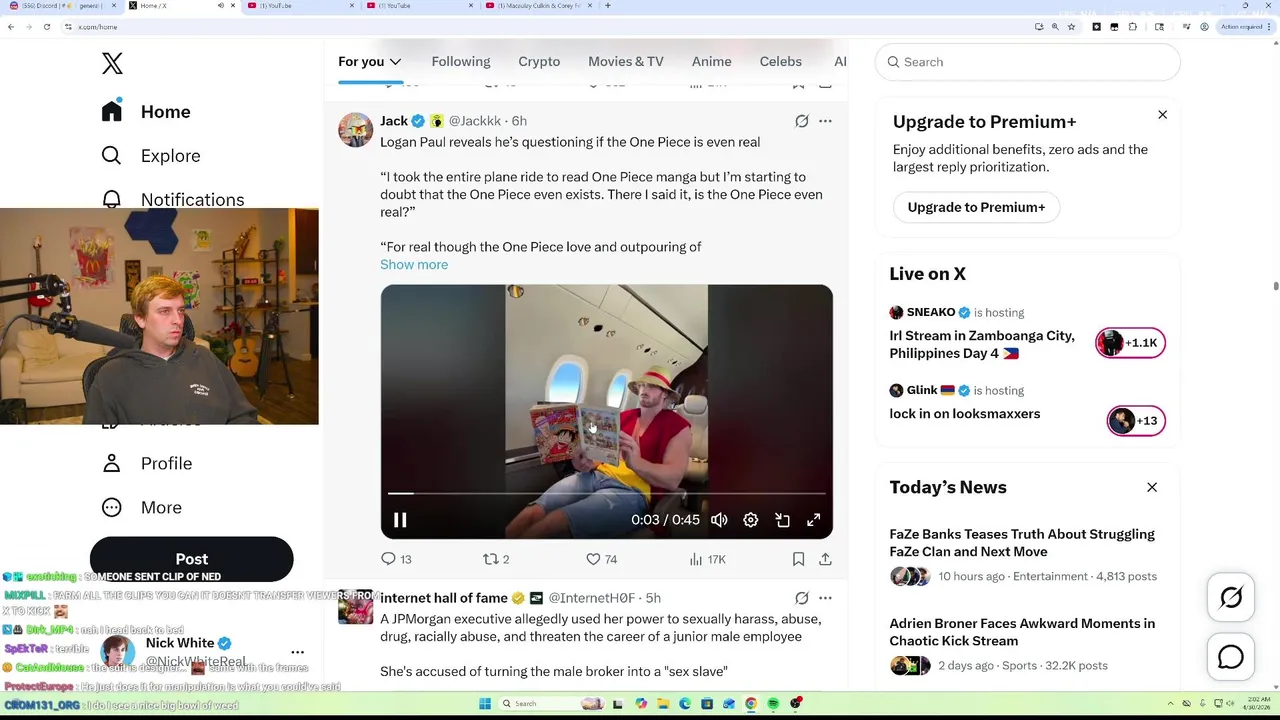Switch to the Anime tab
Screen dimensions: 1280x720
(x=711, y=61)
